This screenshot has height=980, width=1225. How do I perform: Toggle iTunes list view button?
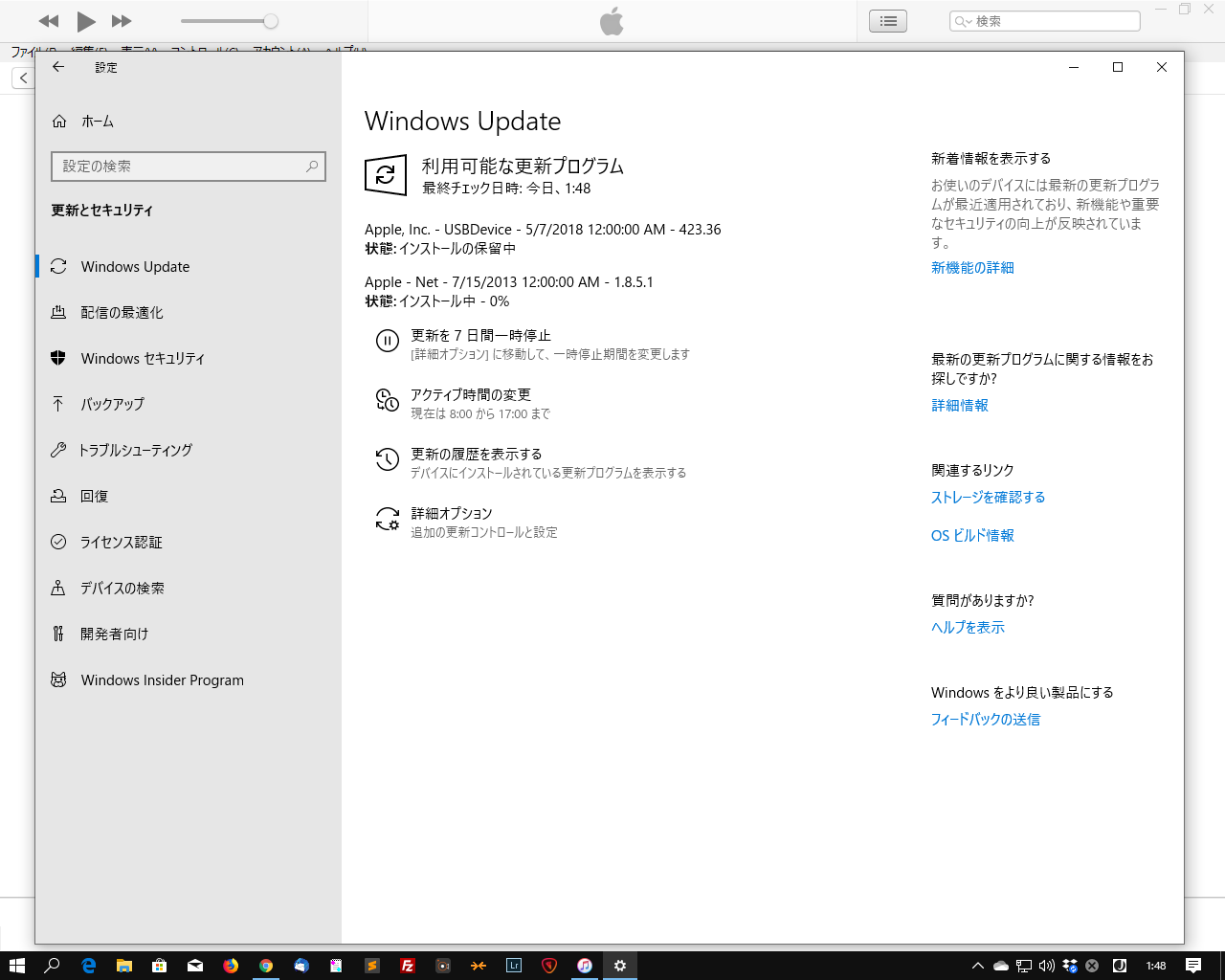point(888,21)
